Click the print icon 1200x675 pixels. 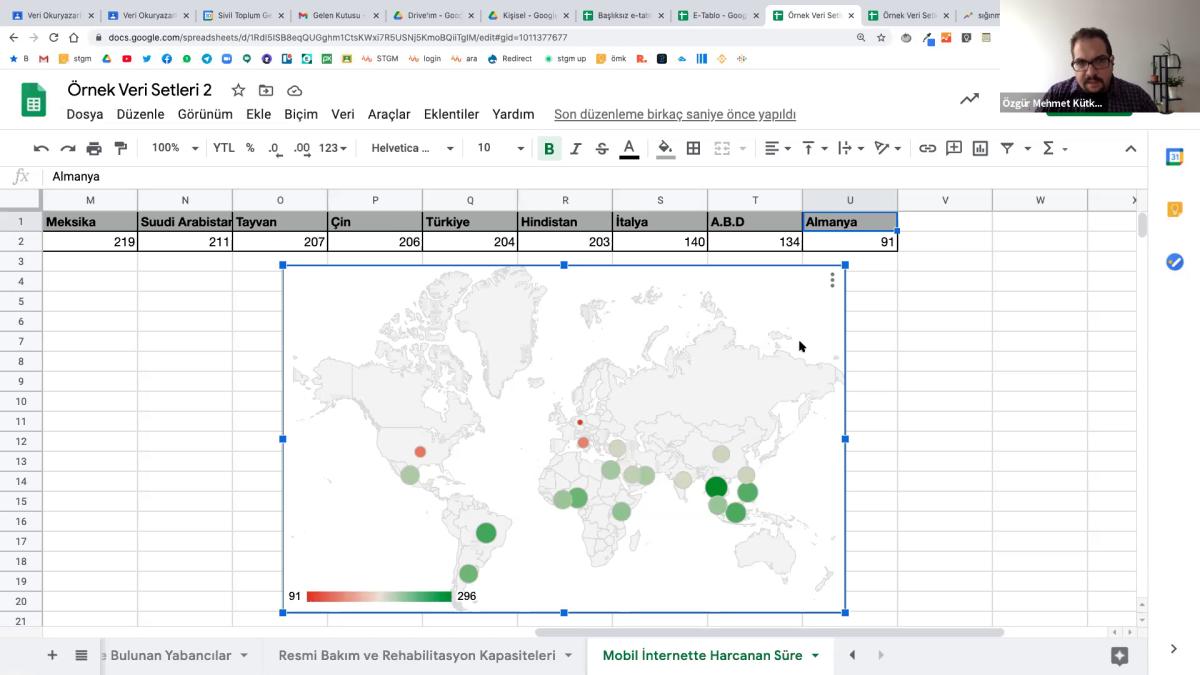click(94, 148)
